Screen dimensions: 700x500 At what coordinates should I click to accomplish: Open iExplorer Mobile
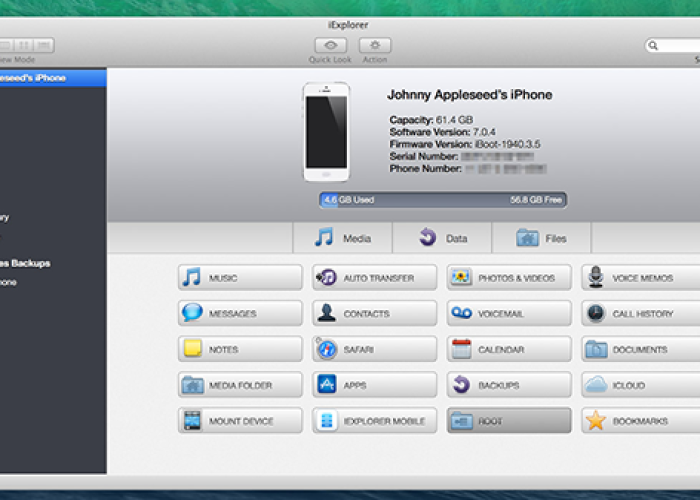375,421
